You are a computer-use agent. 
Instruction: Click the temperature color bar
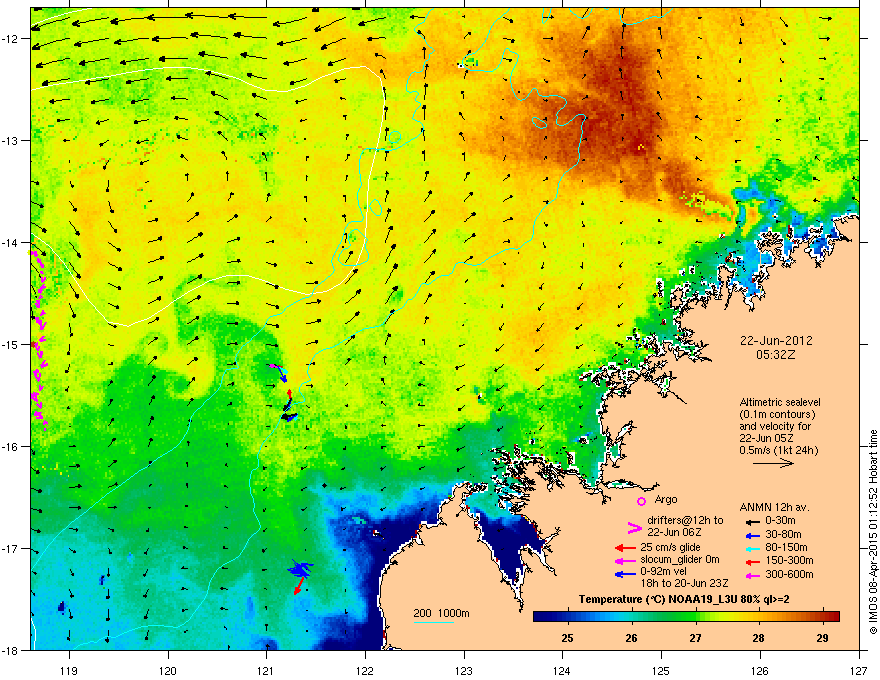686,617
